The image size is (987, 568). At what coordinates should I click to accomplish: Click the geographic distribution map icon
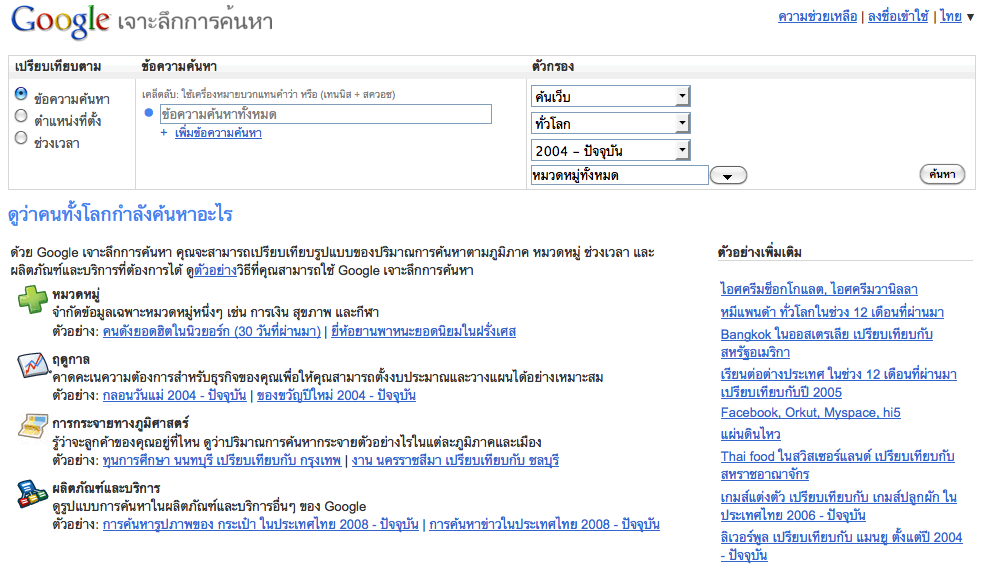(31, 428)
